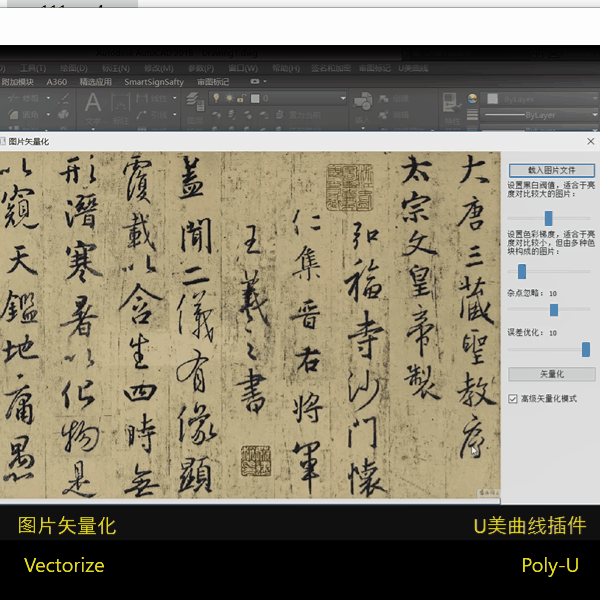Click the Insert block (插入) icon
Image resolution: width=600 pixels, height=600 pixels.
362,101
